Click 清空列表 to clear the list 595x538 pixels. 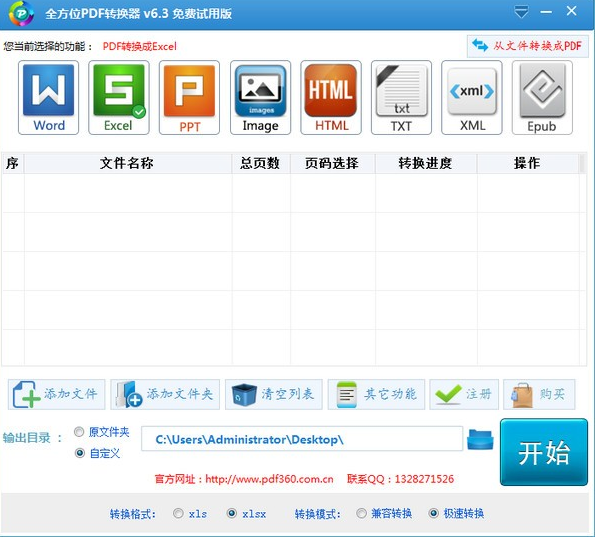[x=274, y=394]
